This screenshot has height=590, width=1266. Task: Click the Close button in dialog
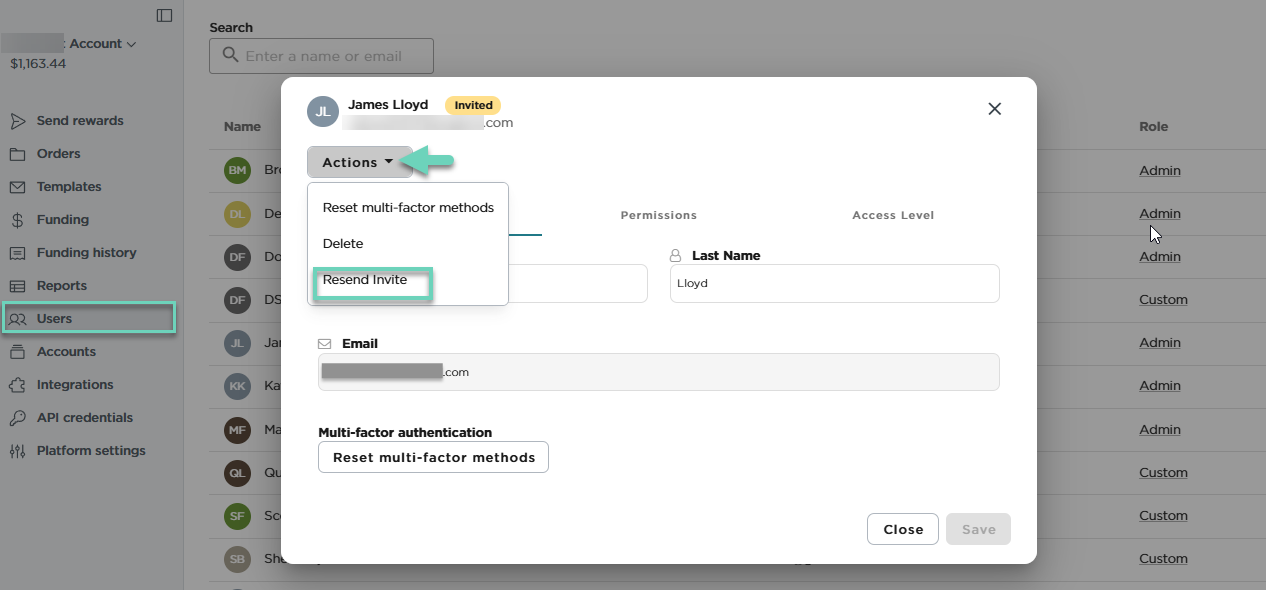pyautogui.click(x=903, y=529)
